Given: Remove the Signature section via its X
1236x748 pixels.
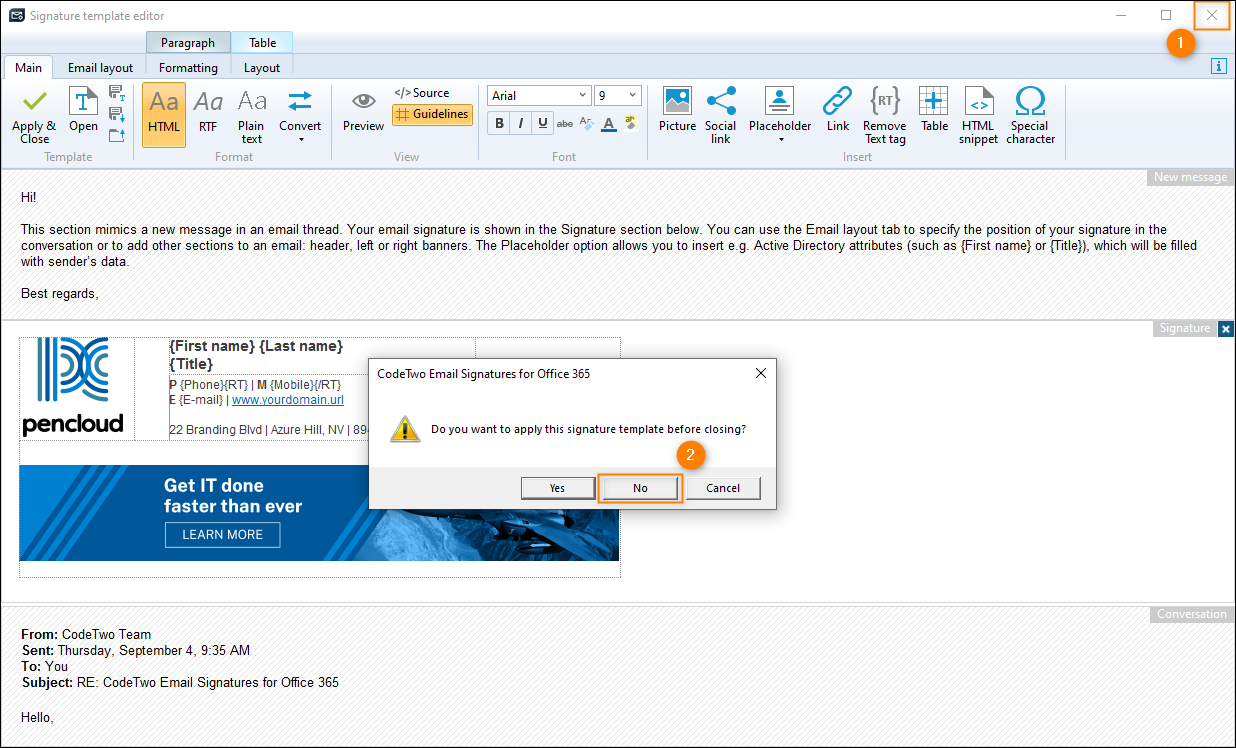Looking at the screenshot, I should point(1225,328).
